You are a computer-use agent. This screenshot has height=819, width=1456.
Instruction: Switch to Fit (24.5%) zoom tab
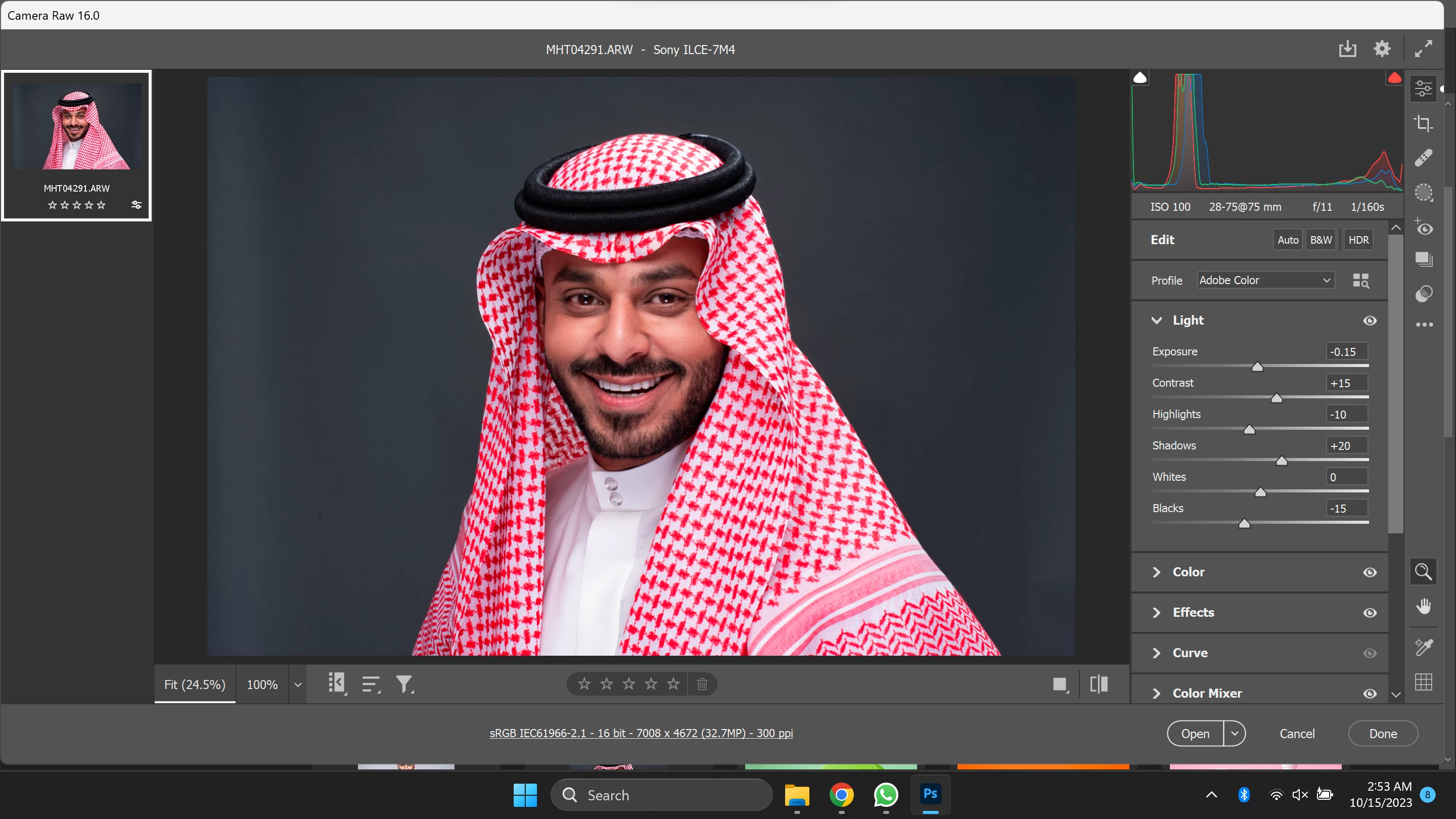click(195, 685)
